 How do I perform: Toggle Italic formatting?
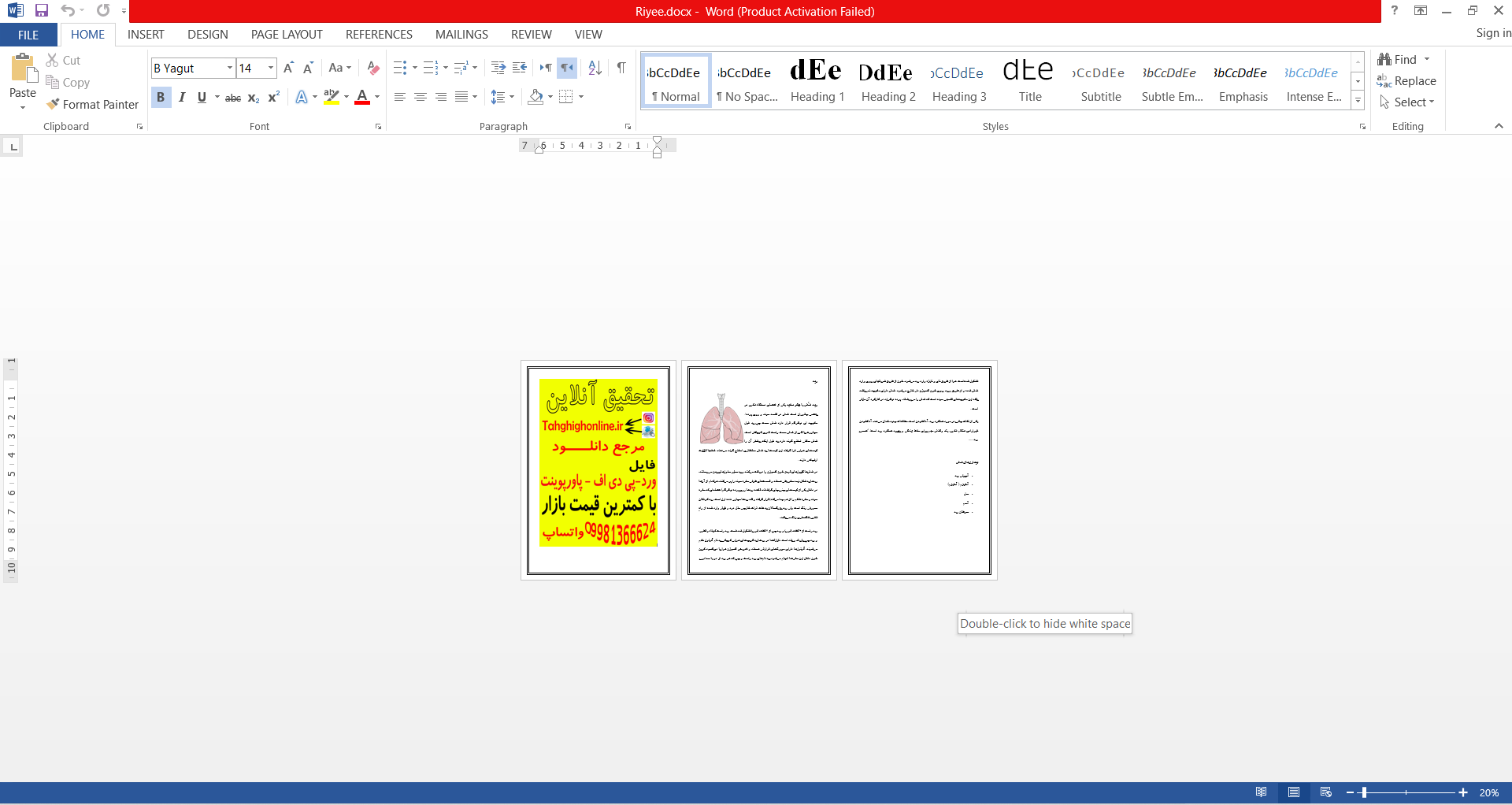(x=182, y=97)
